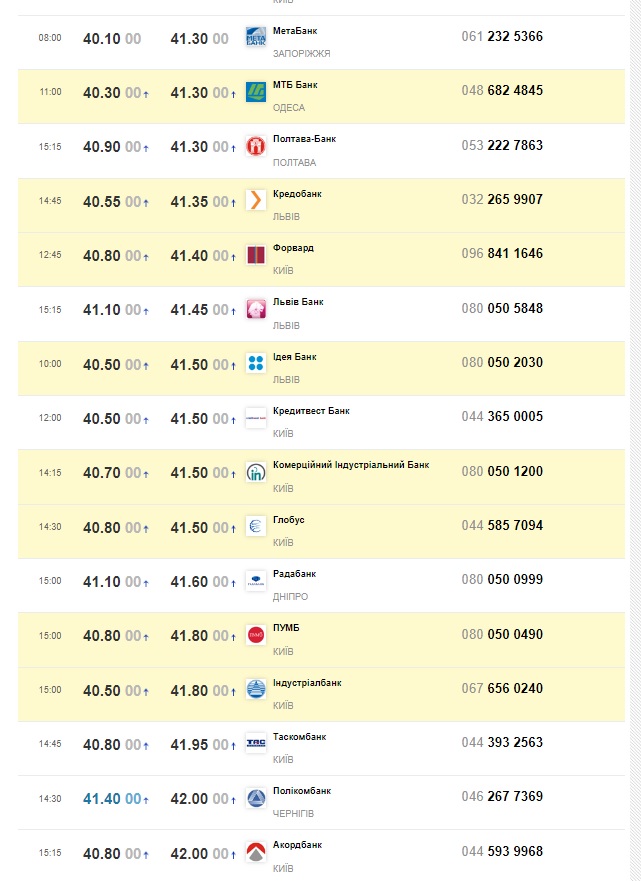Click the Індустріалбанк name link
This screenshot has height=881, width=641.
point(307,683)
